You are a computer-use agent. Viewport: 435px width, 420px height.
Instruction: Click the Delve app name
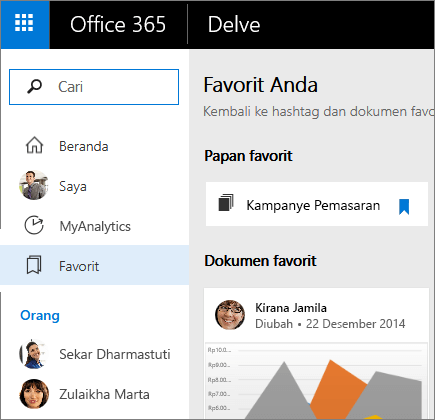tap(234, 25)
